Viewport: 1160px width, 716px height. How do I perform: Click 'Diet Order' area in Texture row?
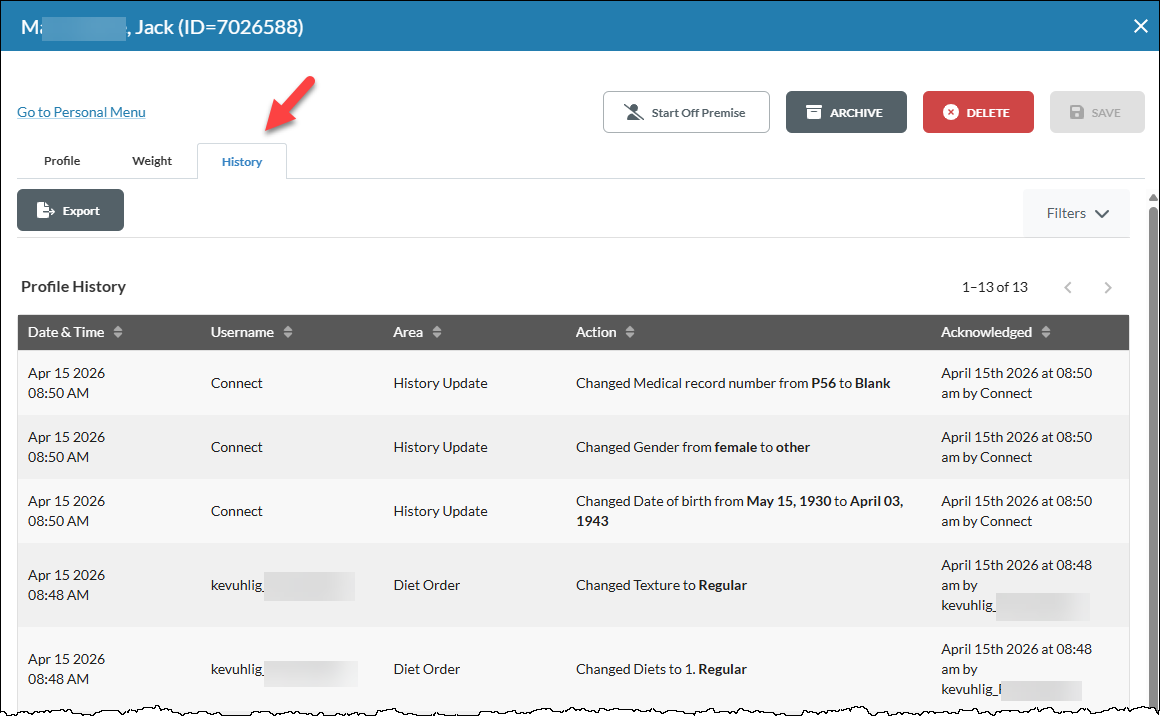click(x=427, y=585)
